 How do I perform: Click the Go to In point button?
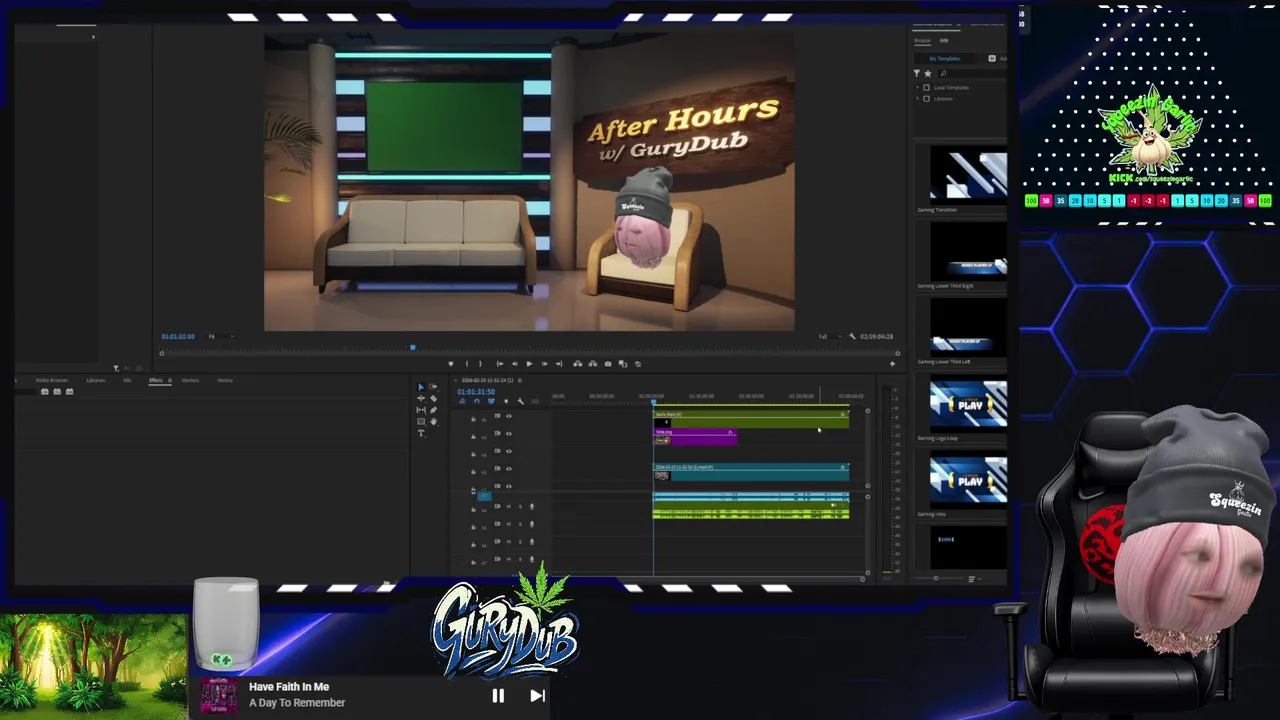click(x=500, y=363)
